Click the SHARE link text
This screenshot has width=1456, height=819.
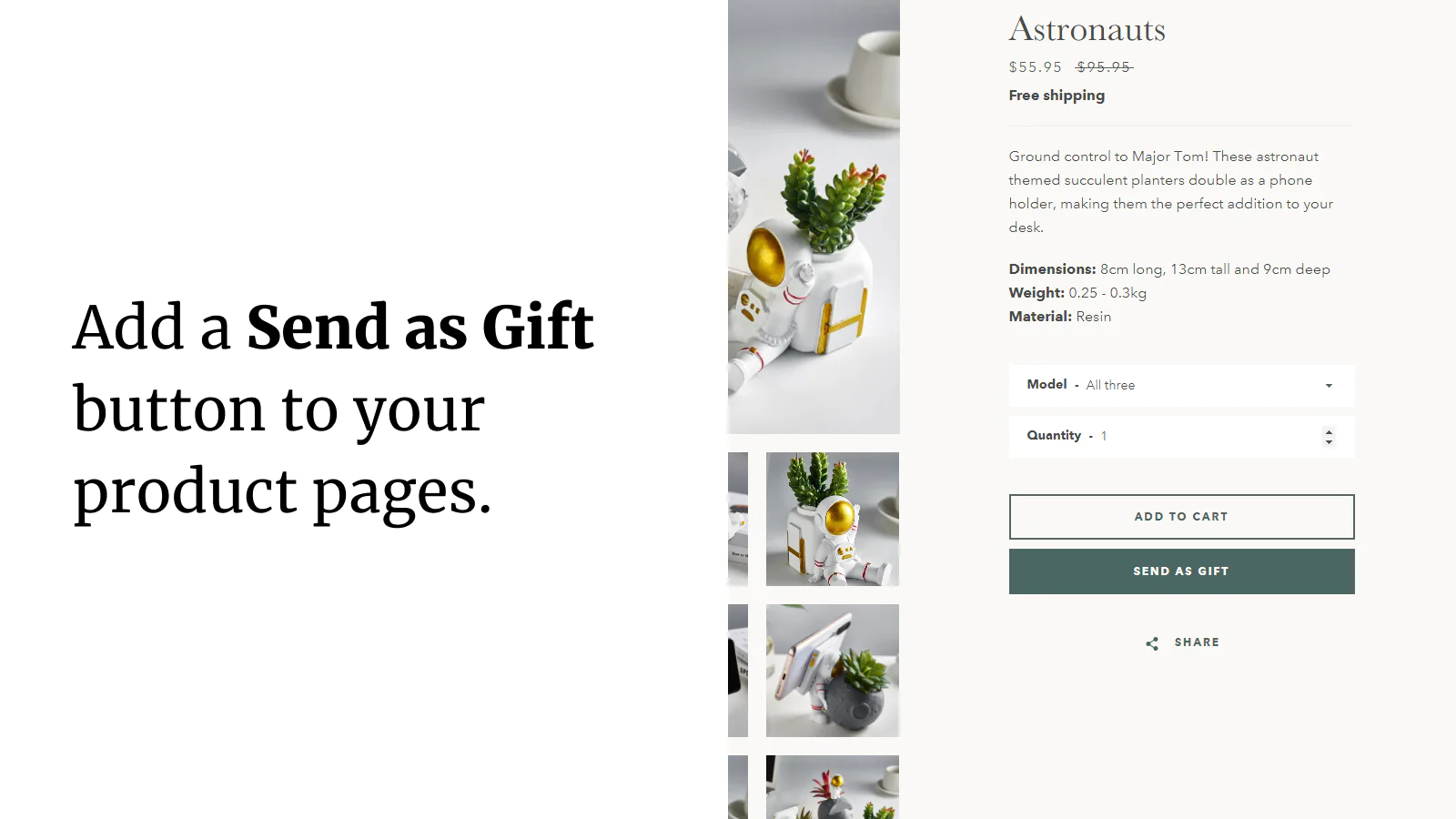[x=1197, y=642]
